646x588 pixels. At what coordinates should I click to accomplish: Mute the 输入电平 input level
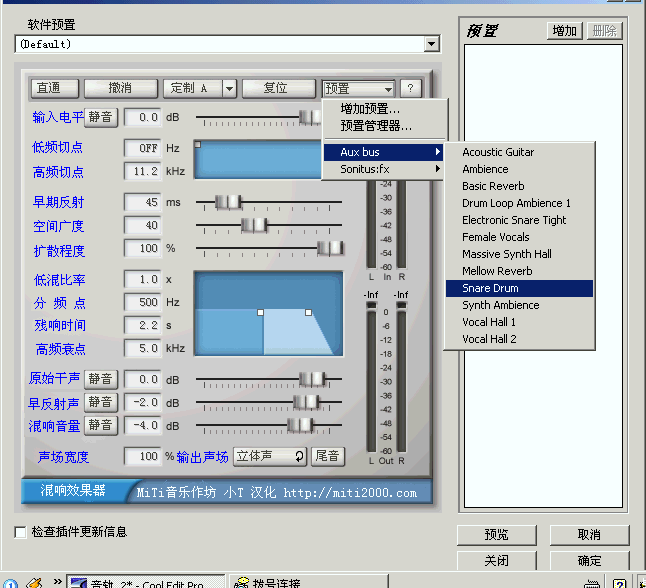[100, 117]
